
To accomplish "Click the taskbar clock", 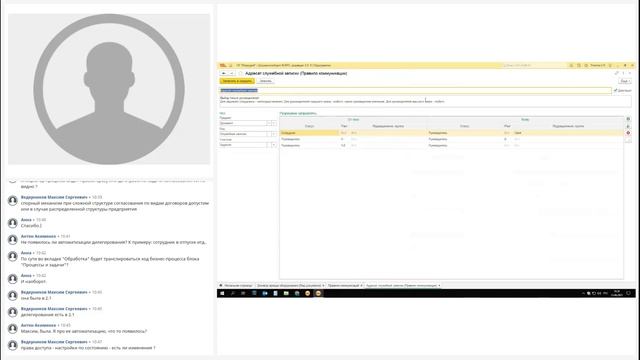I will pos(617,293).
